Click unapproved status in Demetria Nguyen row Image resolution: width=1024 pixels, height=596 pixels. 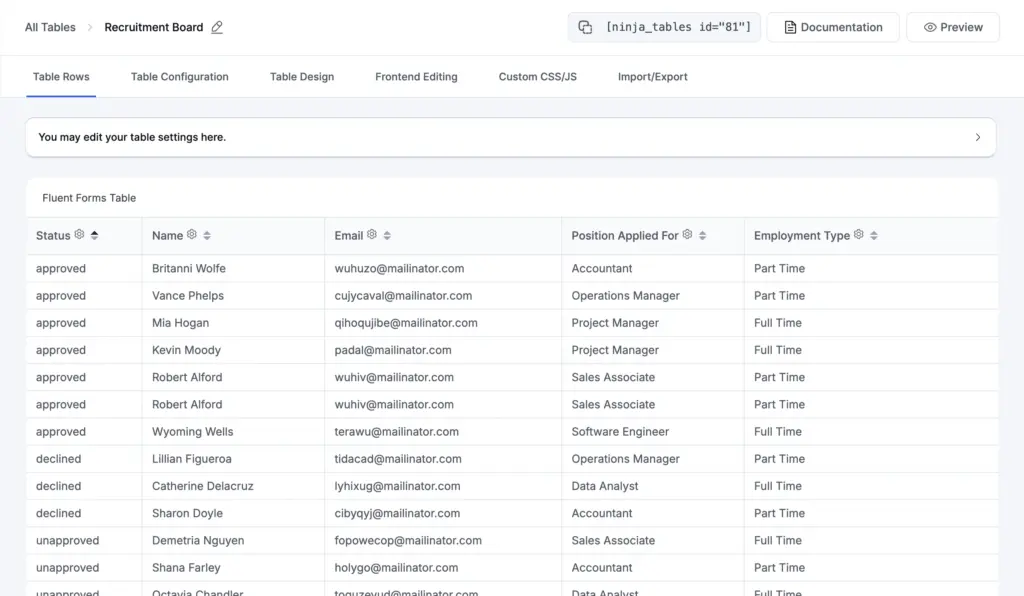pos(67,541)
